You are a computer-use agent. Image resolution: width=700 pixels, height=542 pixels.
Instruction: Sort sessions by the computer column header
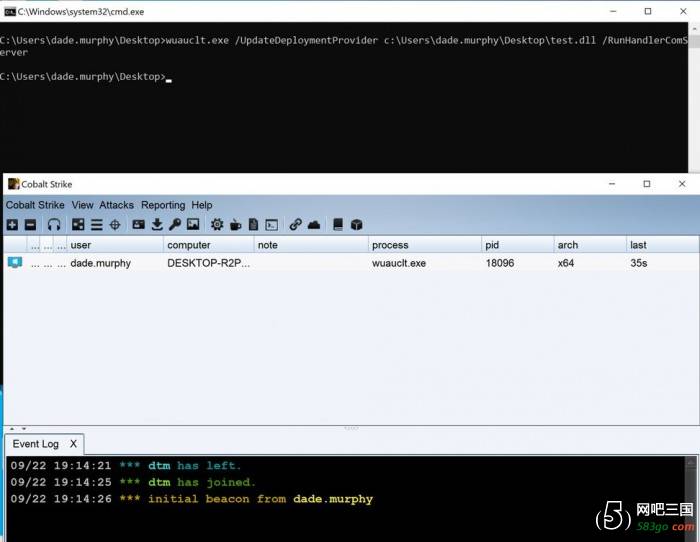tap(208, 245)
